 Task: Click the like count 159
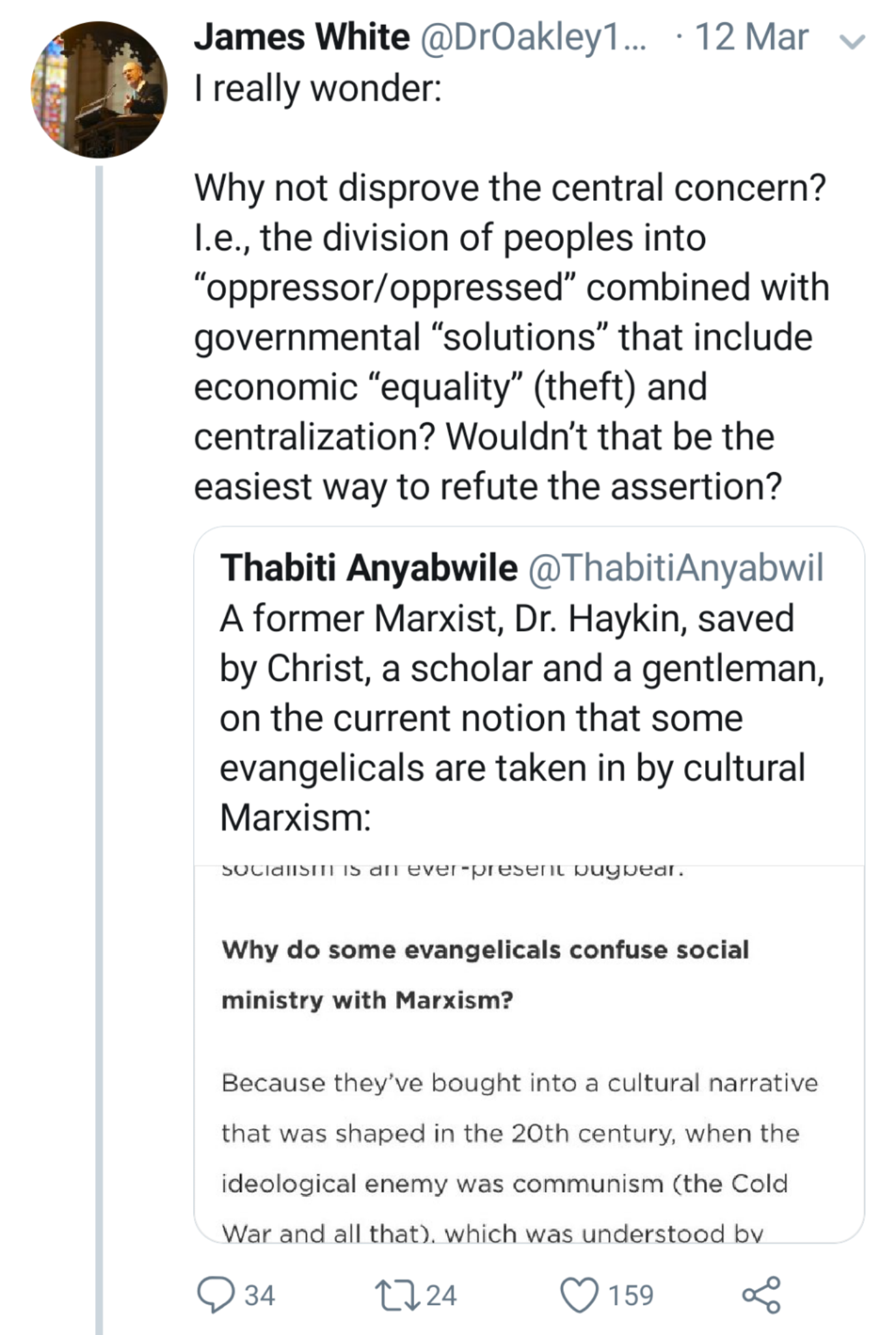coord(630,1295)
